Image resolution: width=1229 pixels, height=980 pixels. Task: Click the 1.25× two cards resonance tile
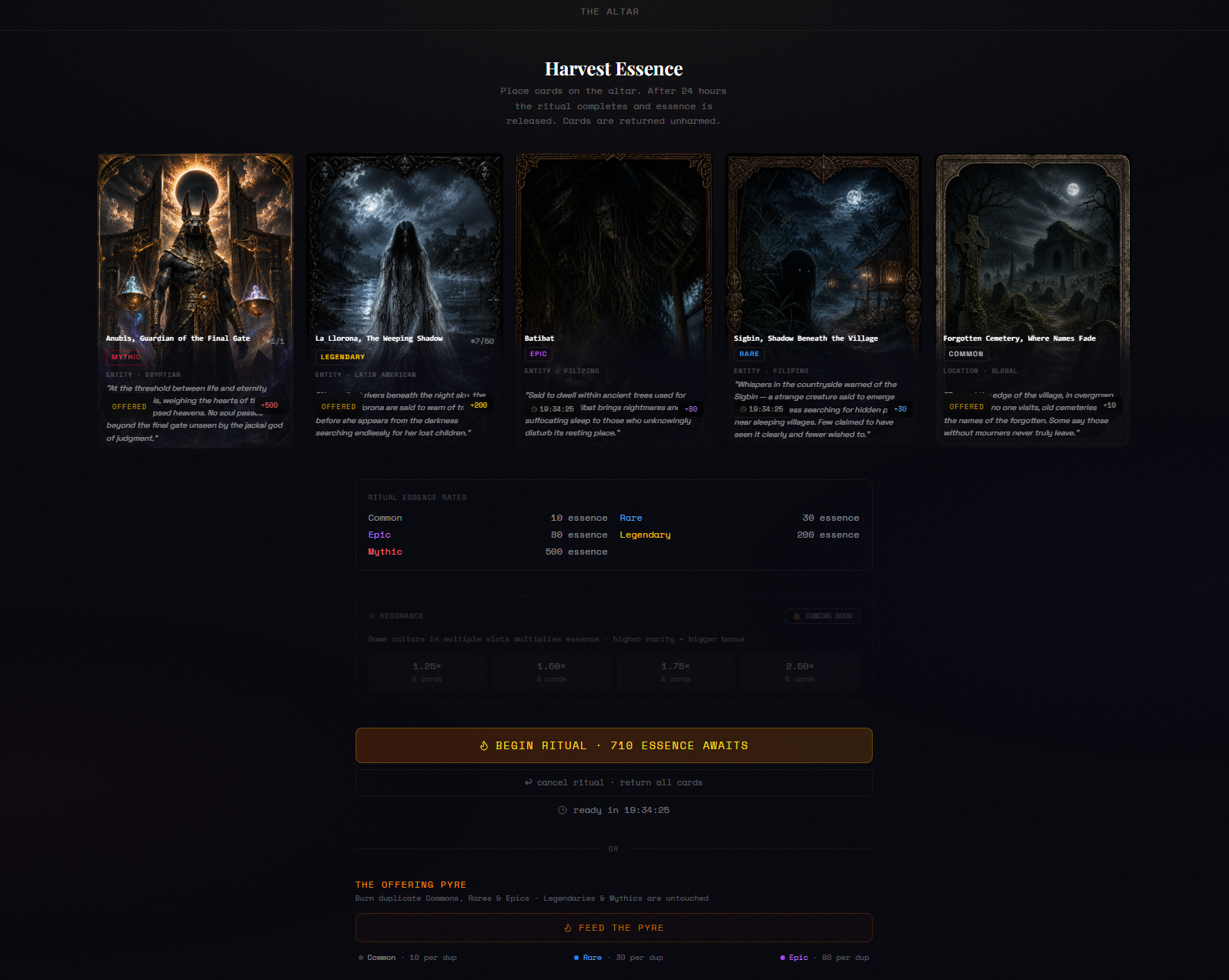[427, 672]
